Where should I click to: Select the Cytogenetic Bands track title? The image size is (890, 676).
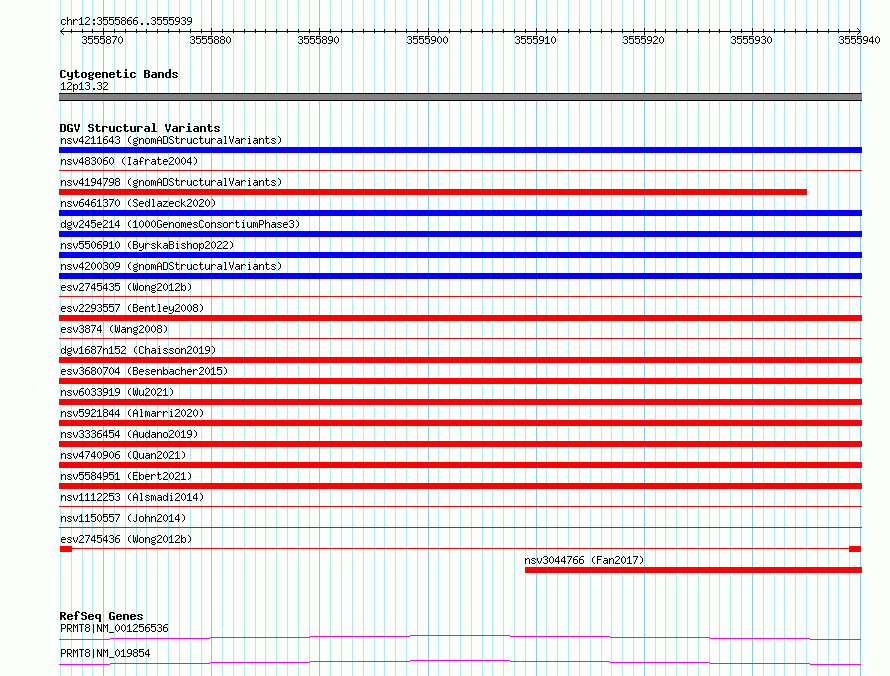click(119, 74)
